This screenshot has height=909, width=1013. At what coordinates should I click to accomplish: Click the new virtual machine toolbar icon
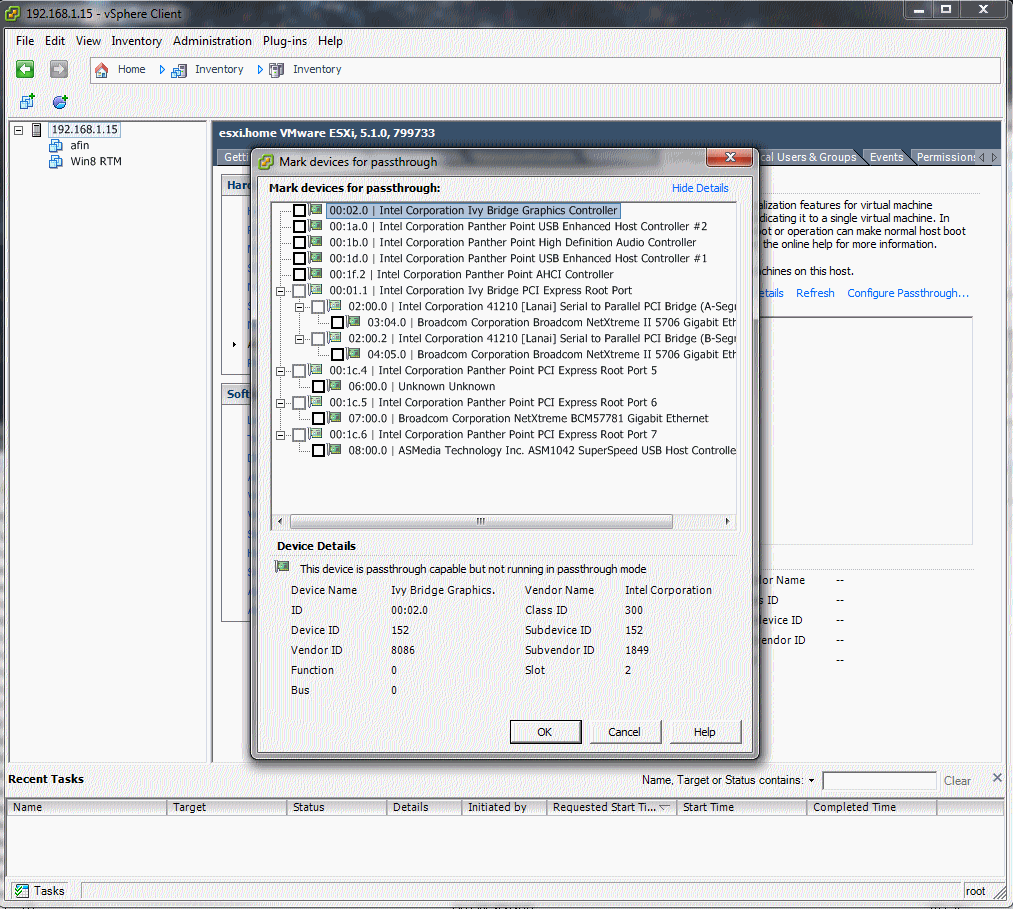(x=27, y=102)
